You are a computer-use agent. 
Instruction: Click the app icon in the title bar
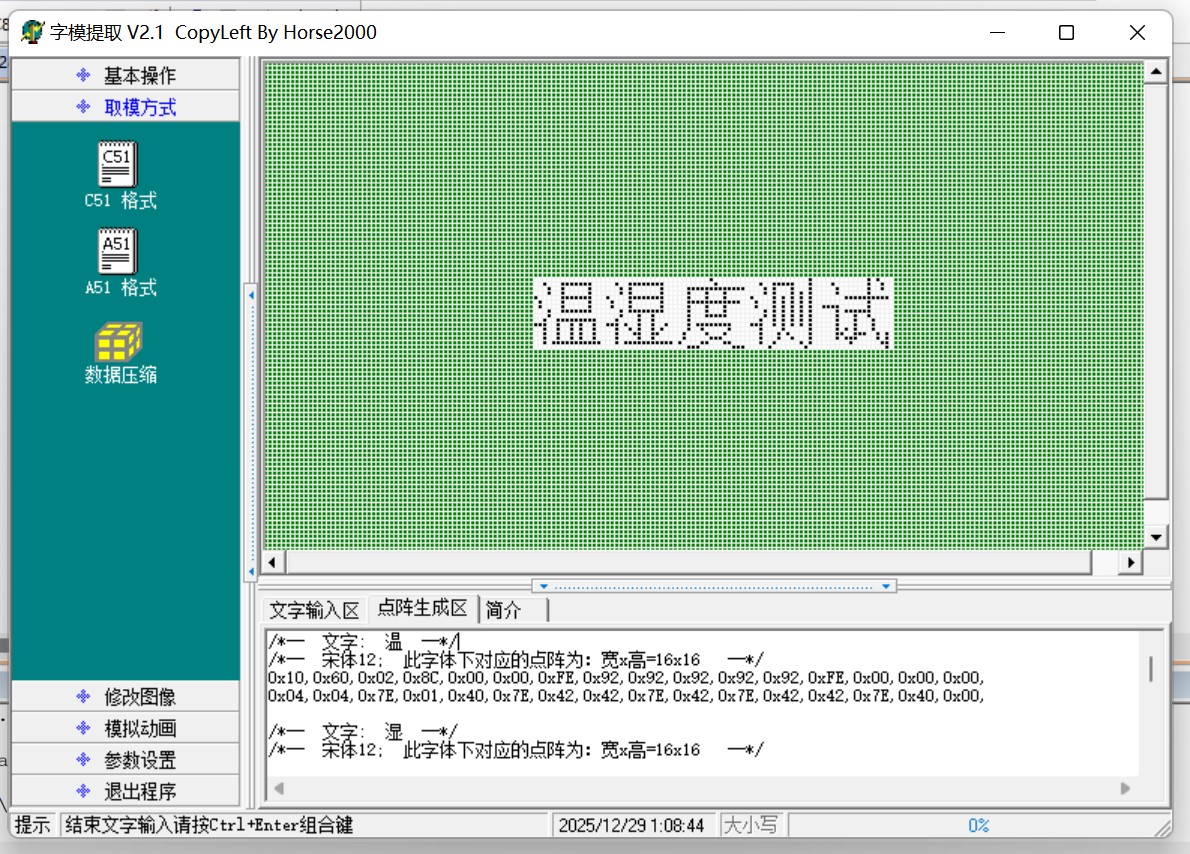pyautogui.click(x=32, y=32)
